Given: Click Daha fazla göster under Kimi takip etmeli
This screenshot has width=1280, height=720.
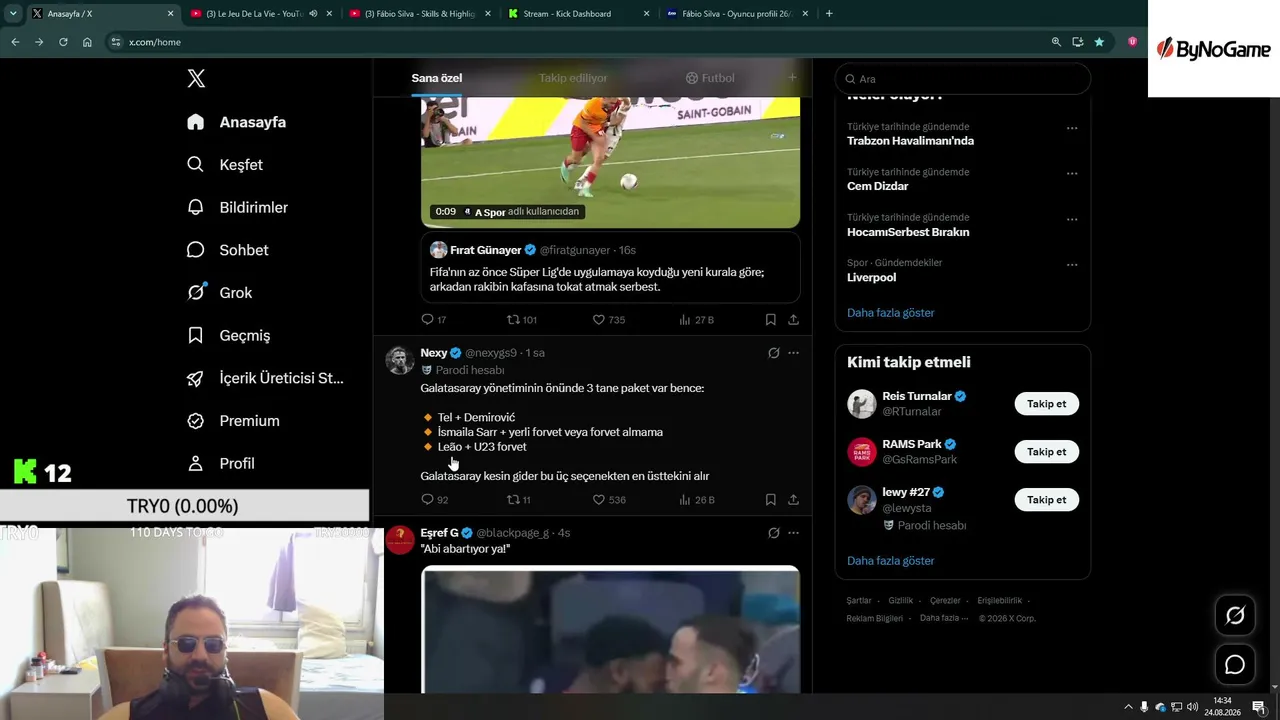Looking at the screenshot, I should click(x=890, y=561).
